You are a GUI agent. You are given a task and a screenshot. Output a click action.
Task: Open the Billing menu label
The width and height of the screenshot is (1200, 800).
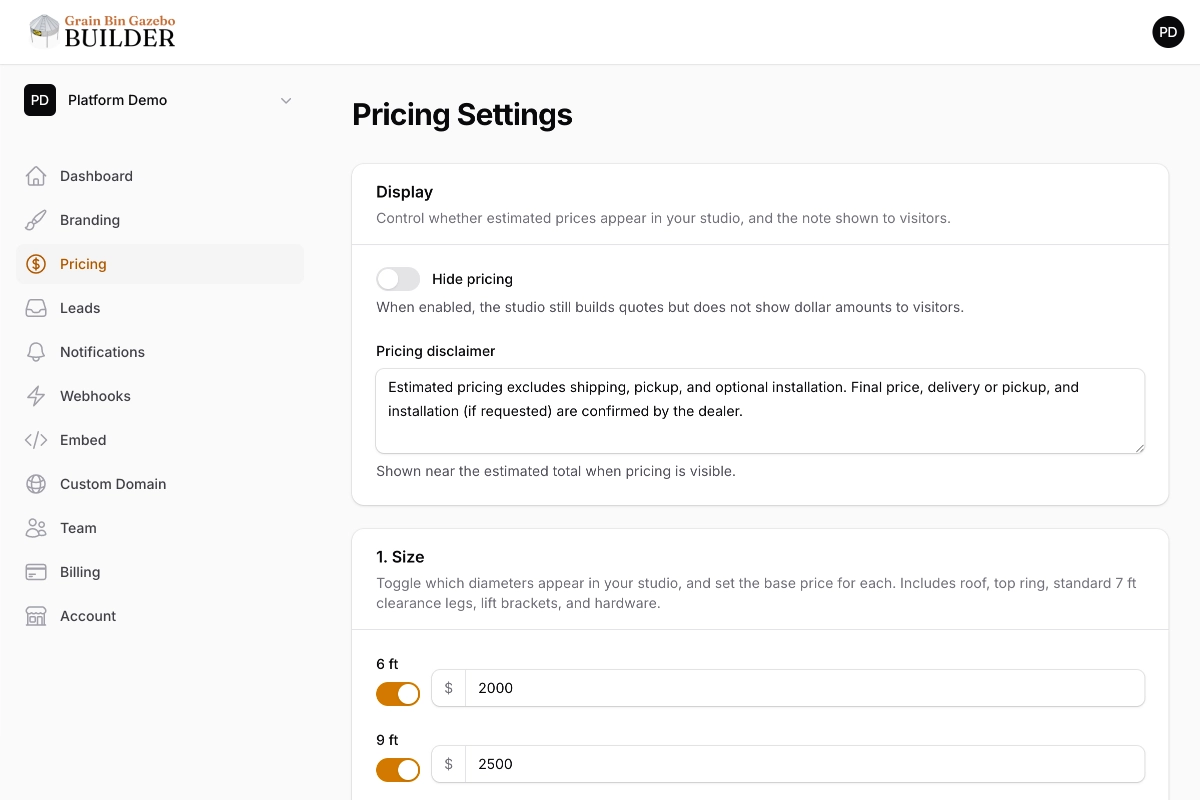80,572
